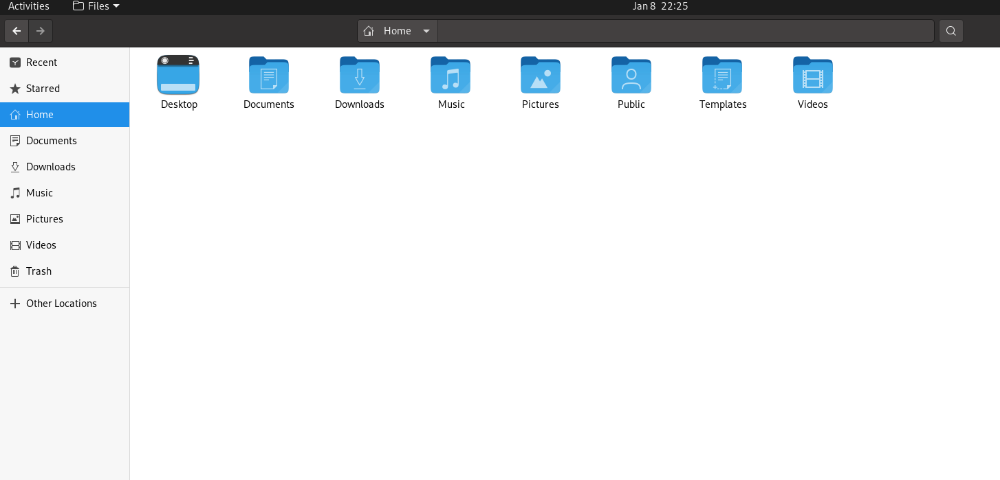Go back with the left arrow button
The width and height of the screenshot is (1000, 480).
(17, 31)
